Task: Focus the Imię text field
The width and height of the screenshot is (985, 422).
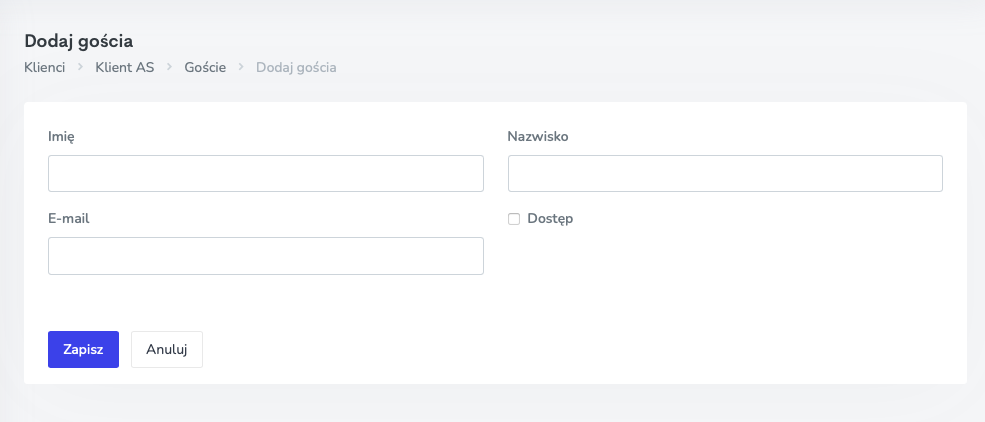Action: tap(265, 173)
